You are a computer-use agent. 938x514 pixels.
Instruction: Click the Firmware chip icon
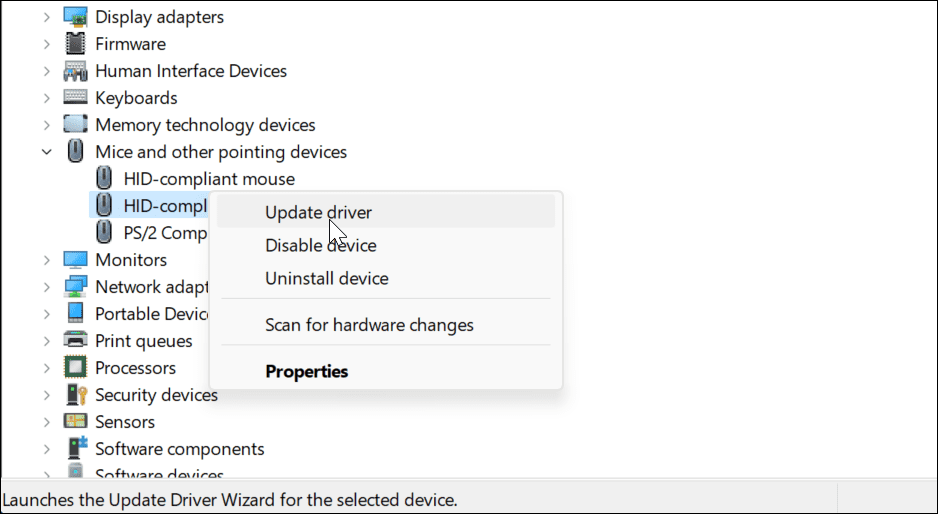(x=75, y=44)
